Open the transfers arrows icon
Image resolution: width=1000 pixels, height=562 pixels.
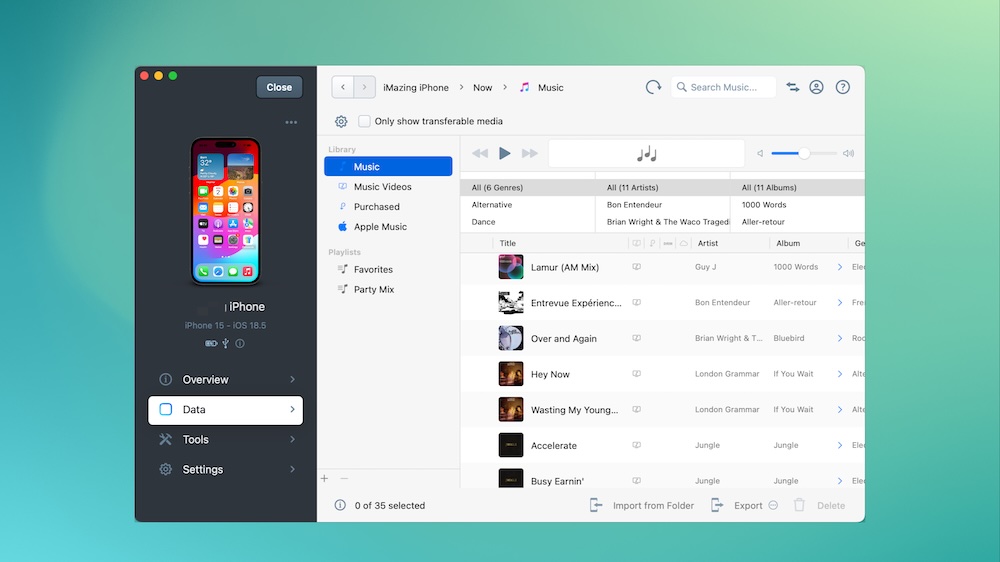pyautogui.click(x=793, y=87)
